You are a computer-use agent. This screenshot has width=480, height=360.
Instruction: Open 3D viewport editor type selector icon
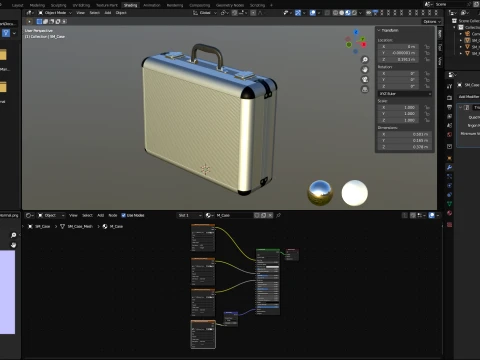(x=30, y=13)
